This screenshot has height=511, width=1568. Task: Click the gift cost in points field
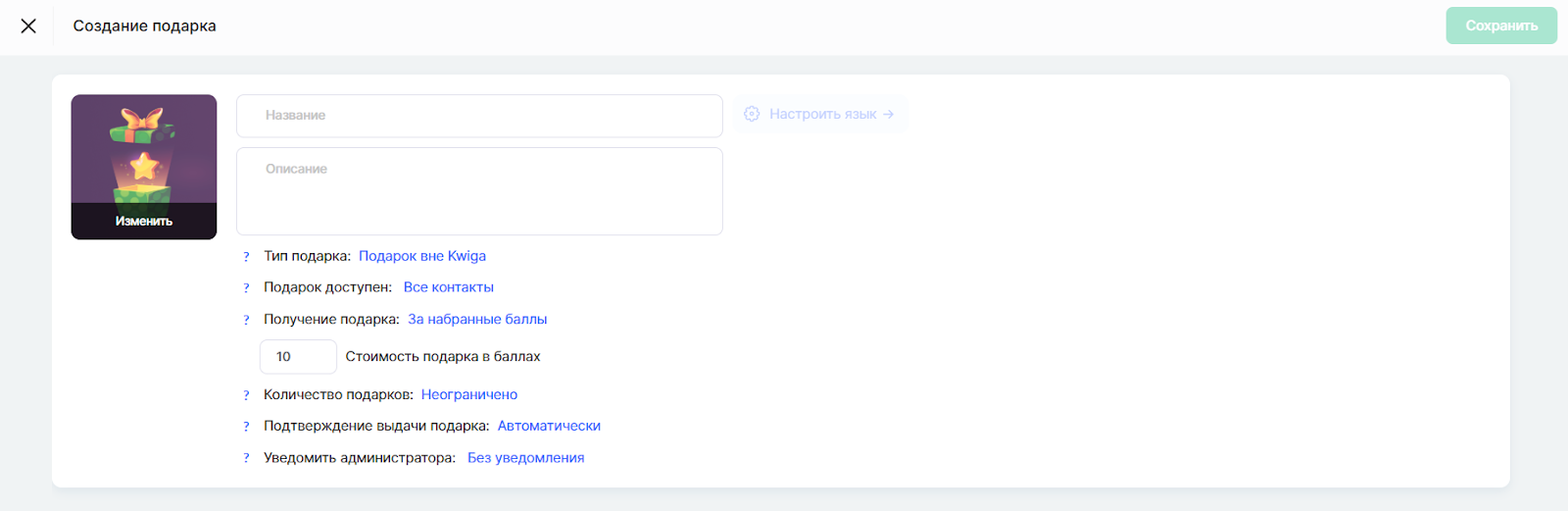[x=298, y=357]
